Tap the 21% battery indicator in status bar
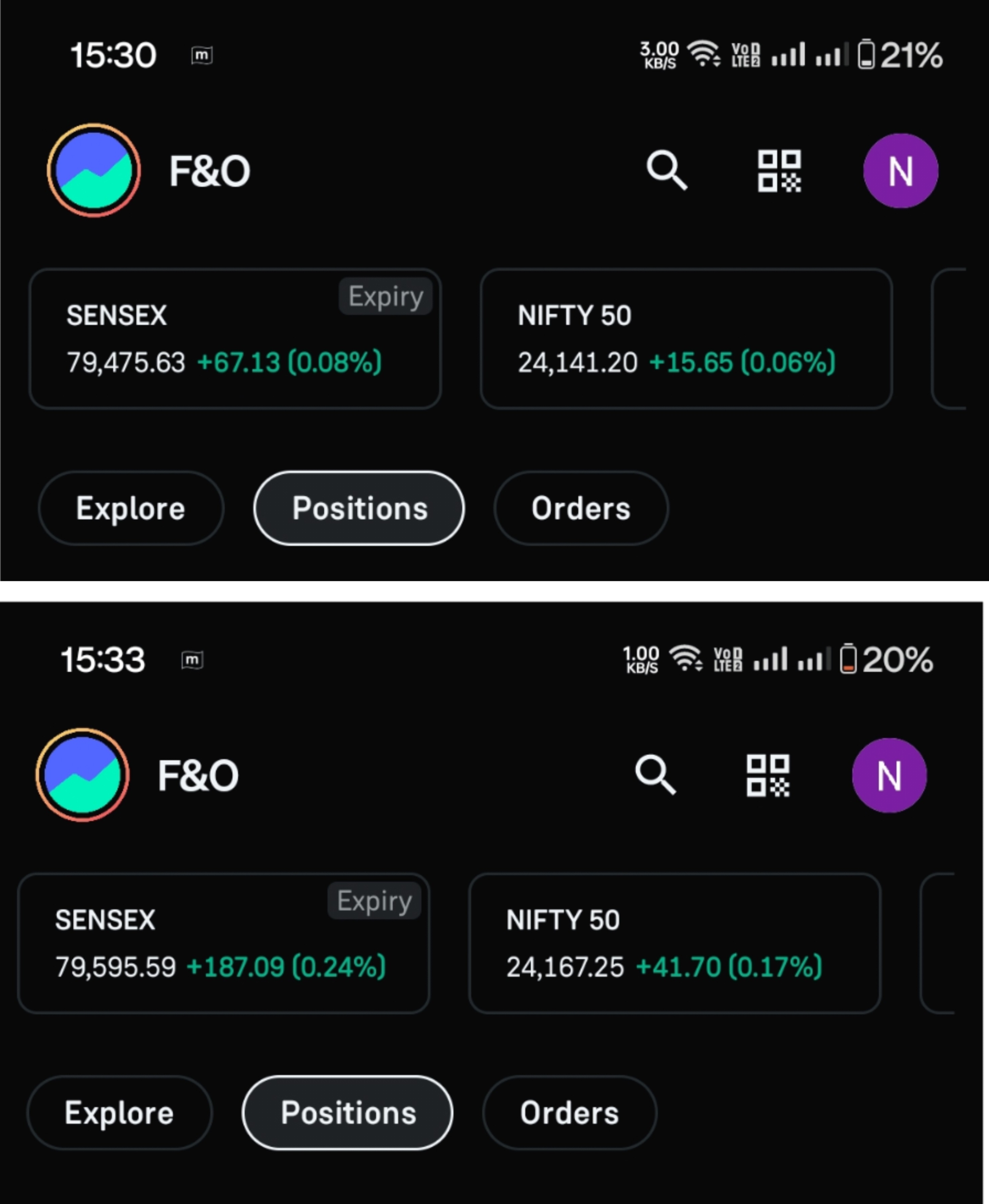Screen dimensions: 989x1204 pos(900,55)
